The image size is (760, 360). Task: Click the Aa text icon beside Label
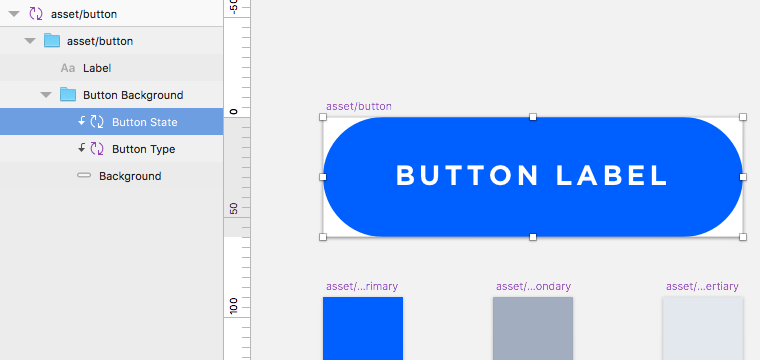(68, 68)
